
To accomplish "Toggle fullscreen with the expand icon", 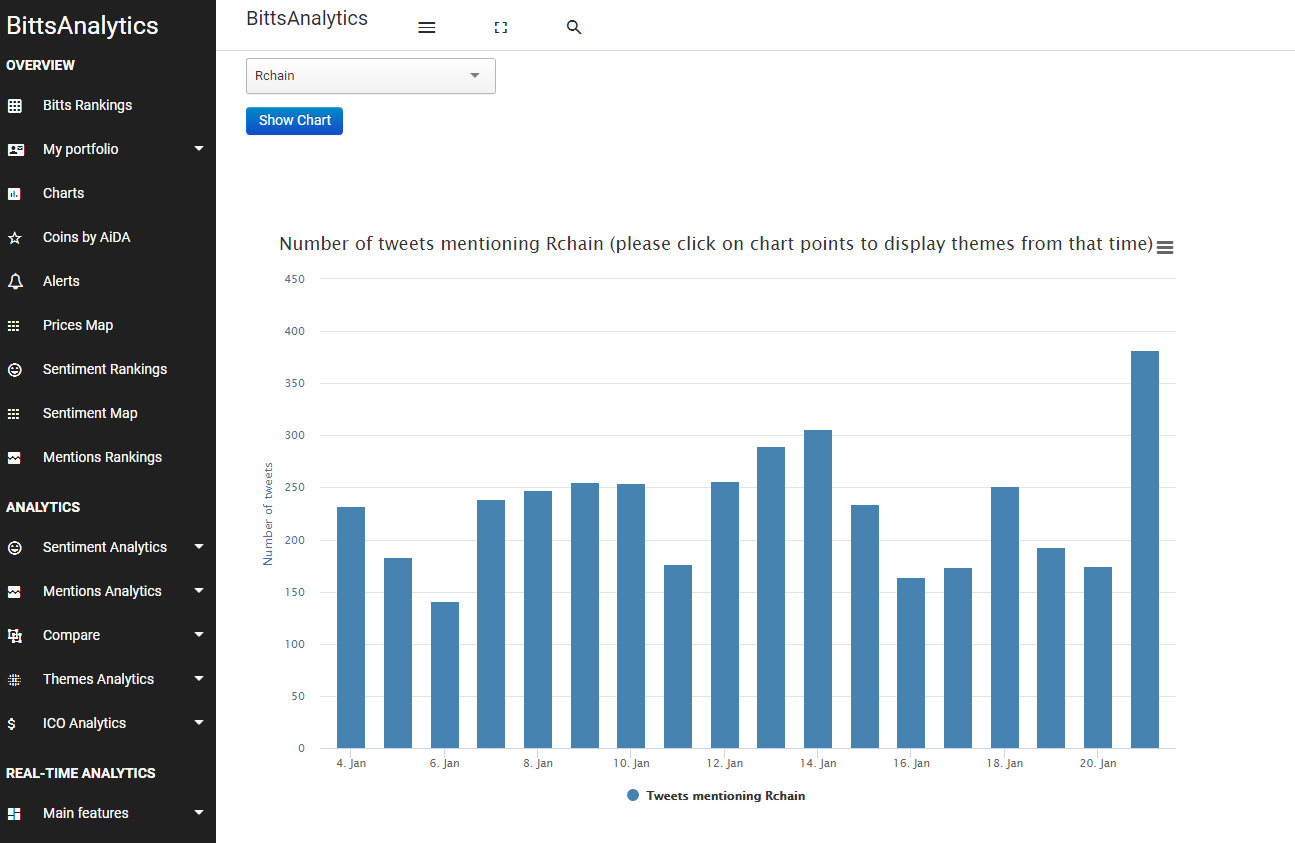I will pyautogui.click(x=501, y=28).
